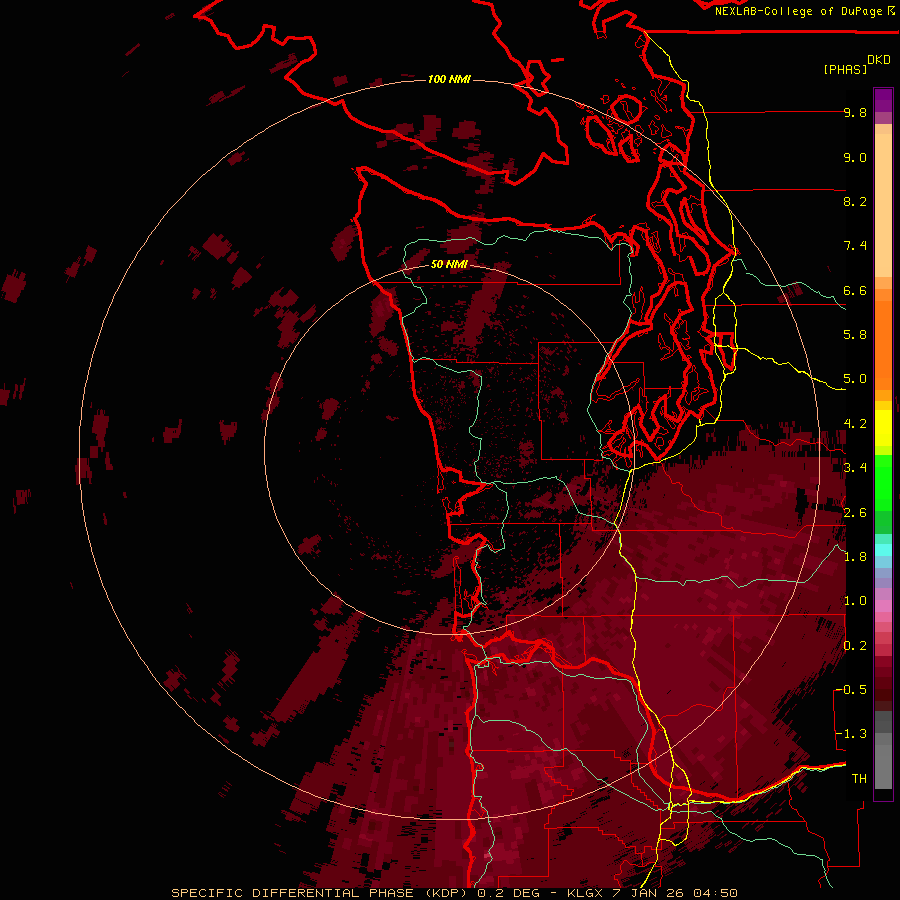Click the 100 NMI range ring label
Viewport: 900px width, 900px height.
pyautogui.click(x=449, y=79)
